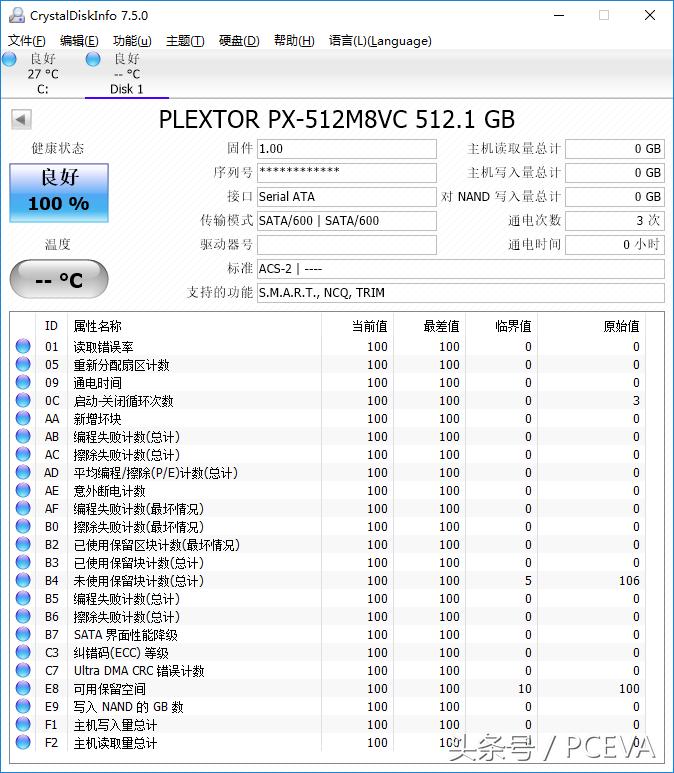Click status icon of attribute AE 意外断电计数
This screenshot has width=674, height=773.
23,490
